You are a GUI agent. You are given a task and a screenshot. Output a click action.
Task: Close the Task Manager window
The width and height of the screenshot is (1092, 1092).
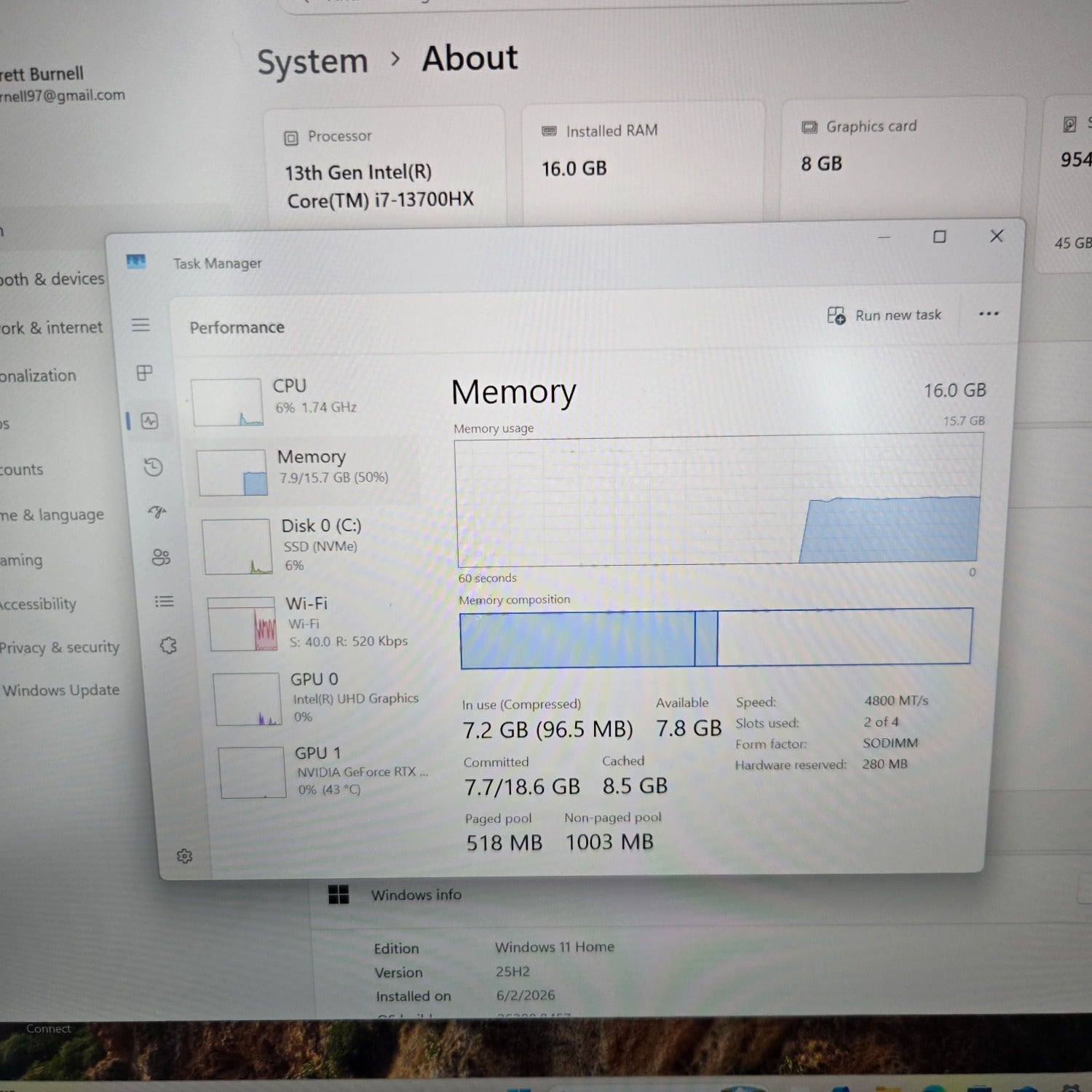[x=997, y=236]
